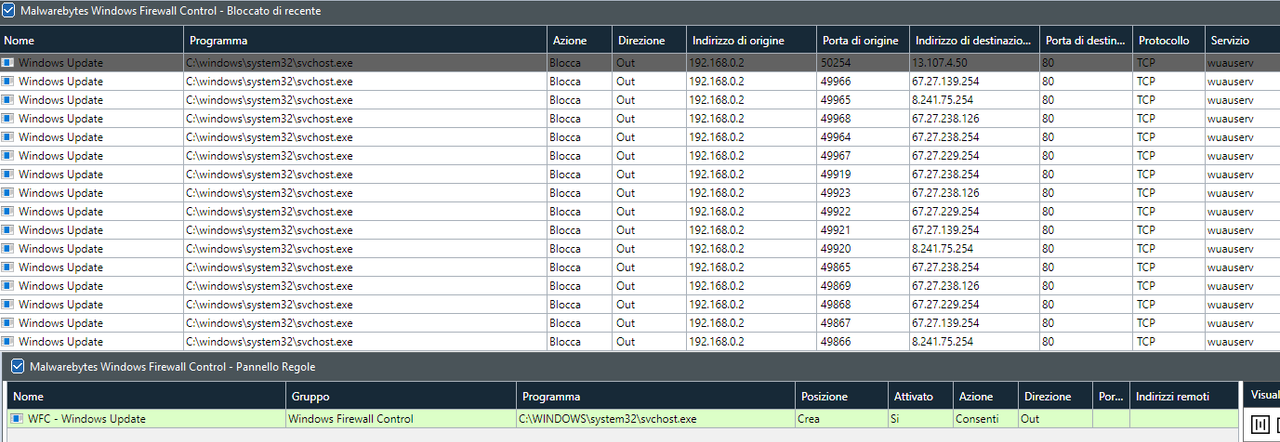Sort rules panel by Azione column
This screenshot has height=442, width=1280.
[985, 397]
